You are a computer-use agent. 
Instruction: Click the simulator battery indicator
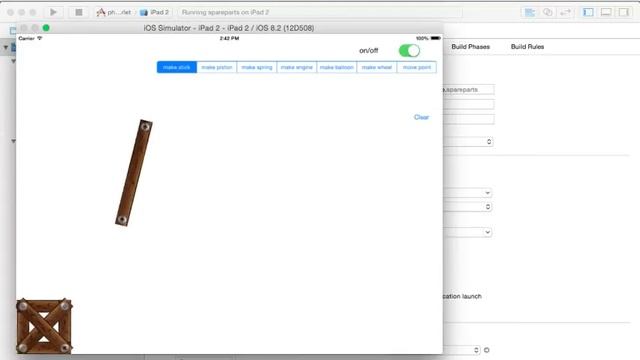point(436,38)
